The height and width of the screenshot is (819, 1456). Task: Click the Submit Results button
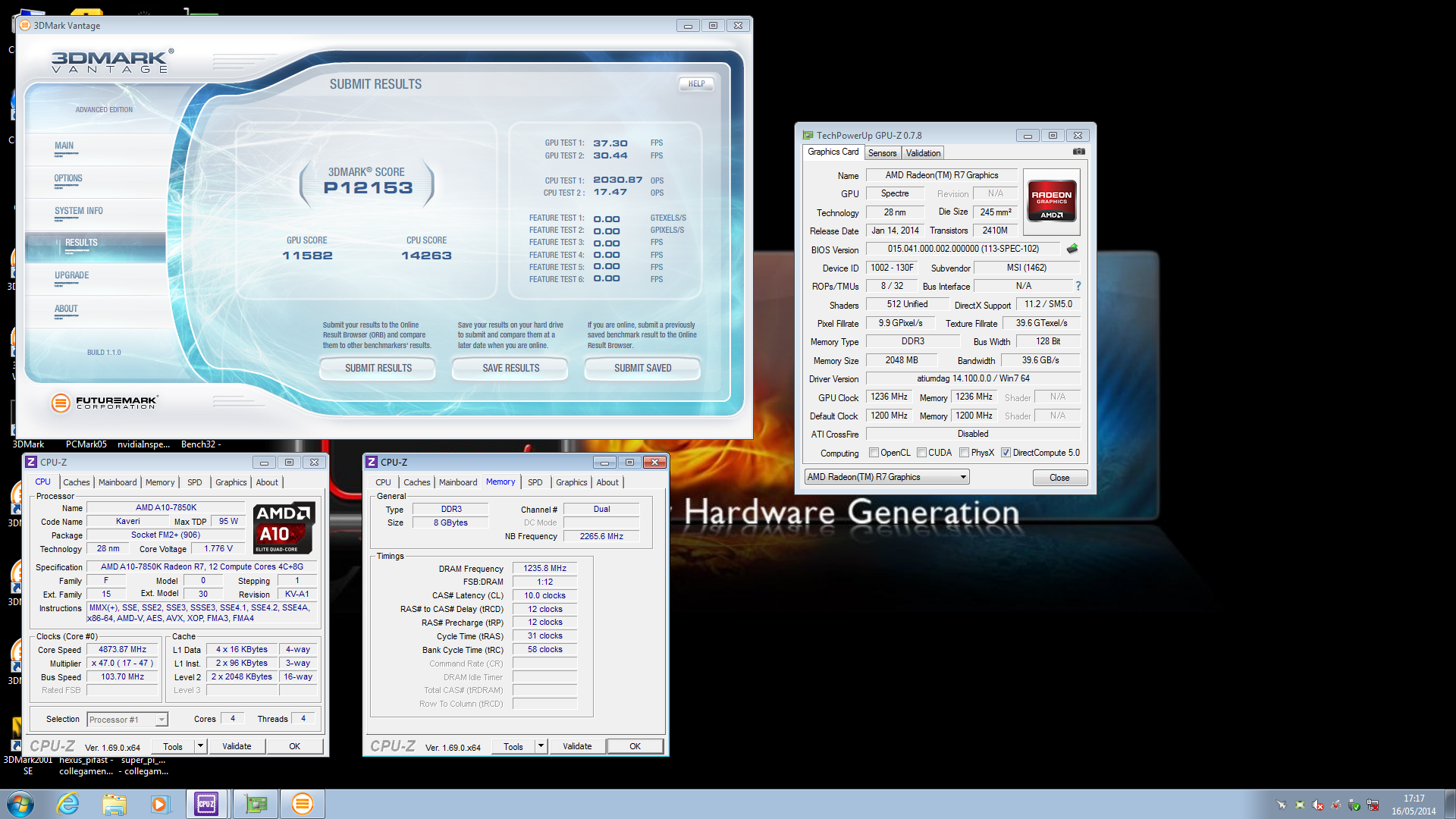[x=378, y=368]
